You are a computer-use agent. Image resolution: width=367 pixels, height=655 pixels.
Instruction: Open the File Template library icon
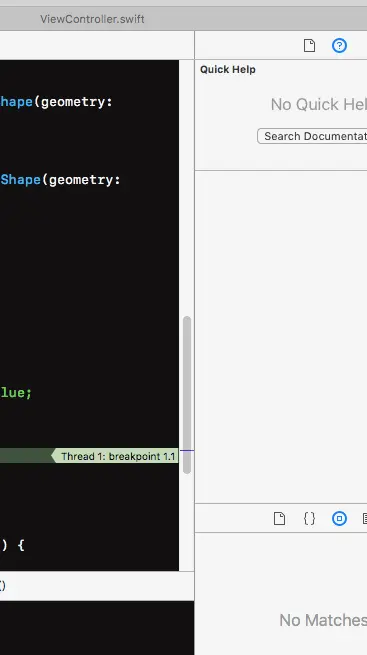(279, 518)
